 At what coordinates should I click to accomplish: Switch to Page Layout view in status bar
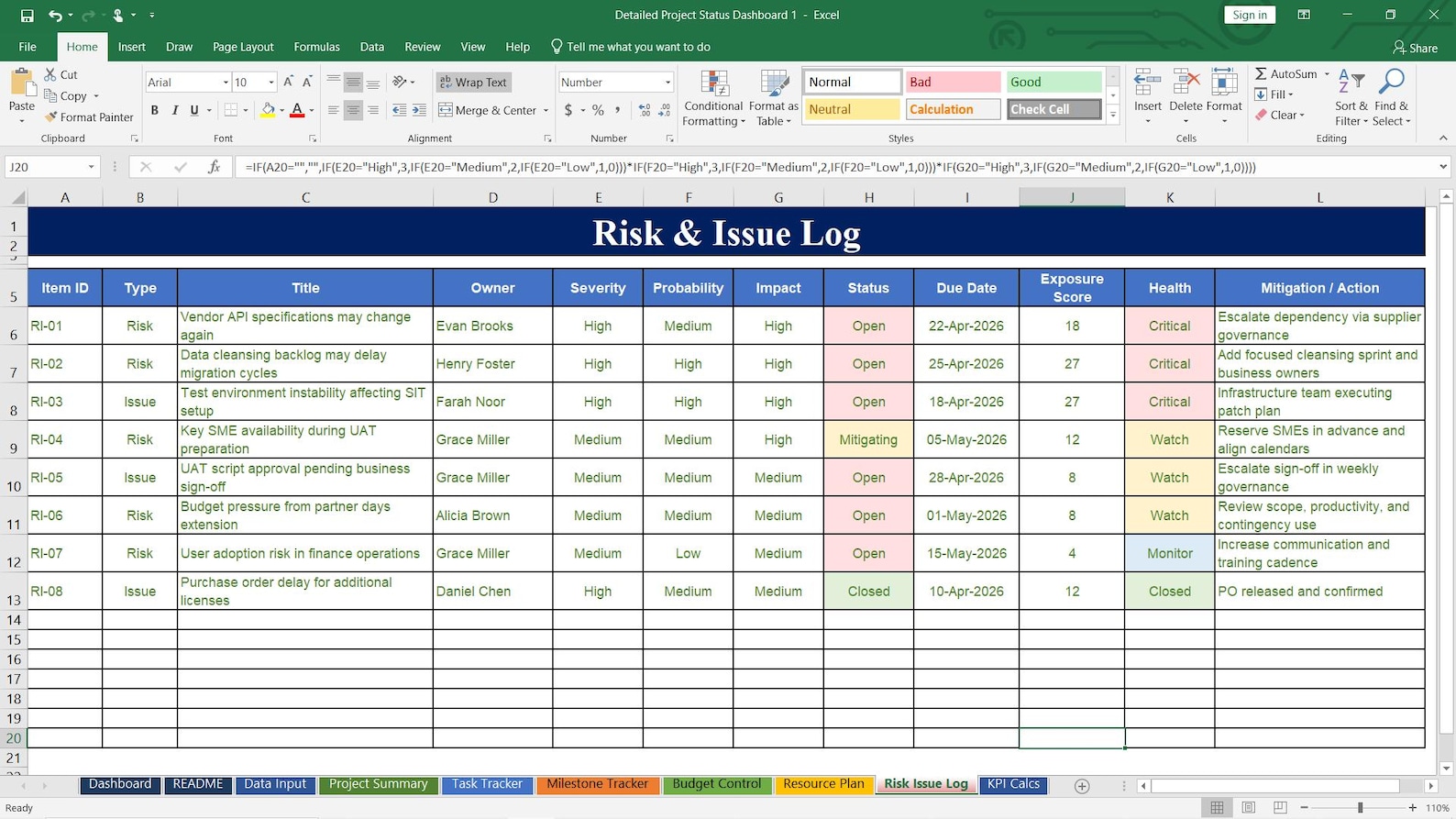[x=1249, y=808]
